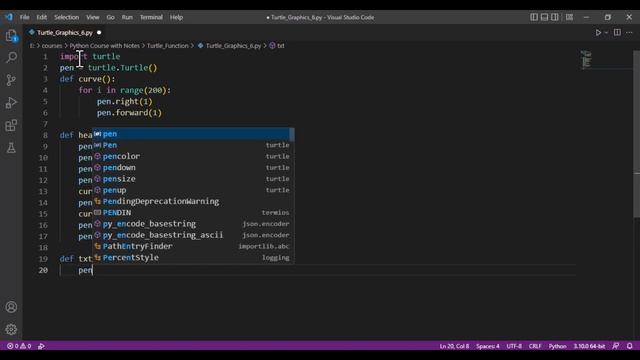Click Spaces: 4 indentation setting
This screenshot has width=640, height=360.
[x=488, y=346]
